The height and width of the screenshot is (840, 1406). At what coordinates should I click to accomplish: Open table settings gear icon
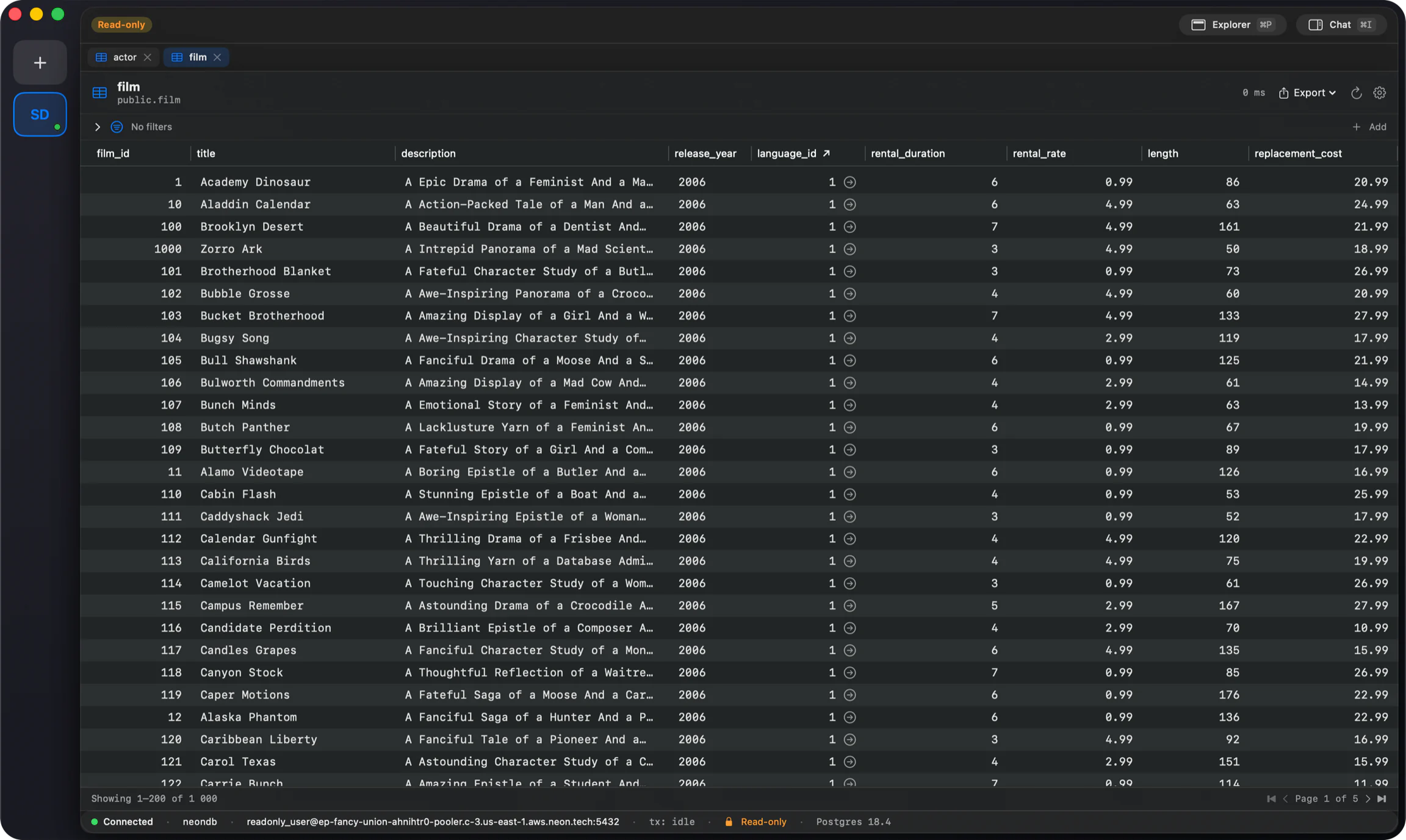pyautogui.click(x=1380, y=93)
